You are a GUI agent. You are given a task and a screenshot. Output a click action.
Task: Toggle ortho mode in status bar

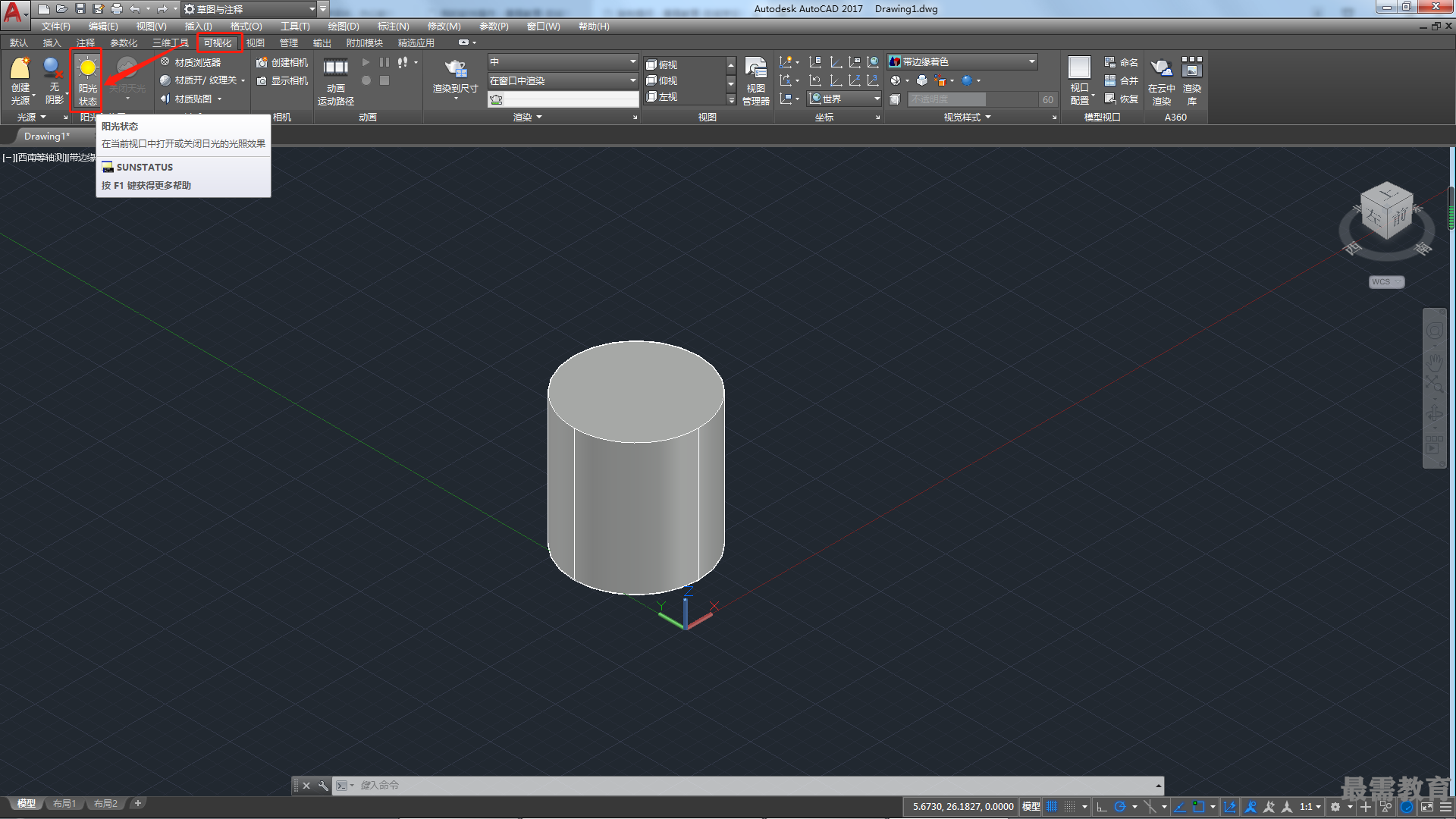point(1102,807)
